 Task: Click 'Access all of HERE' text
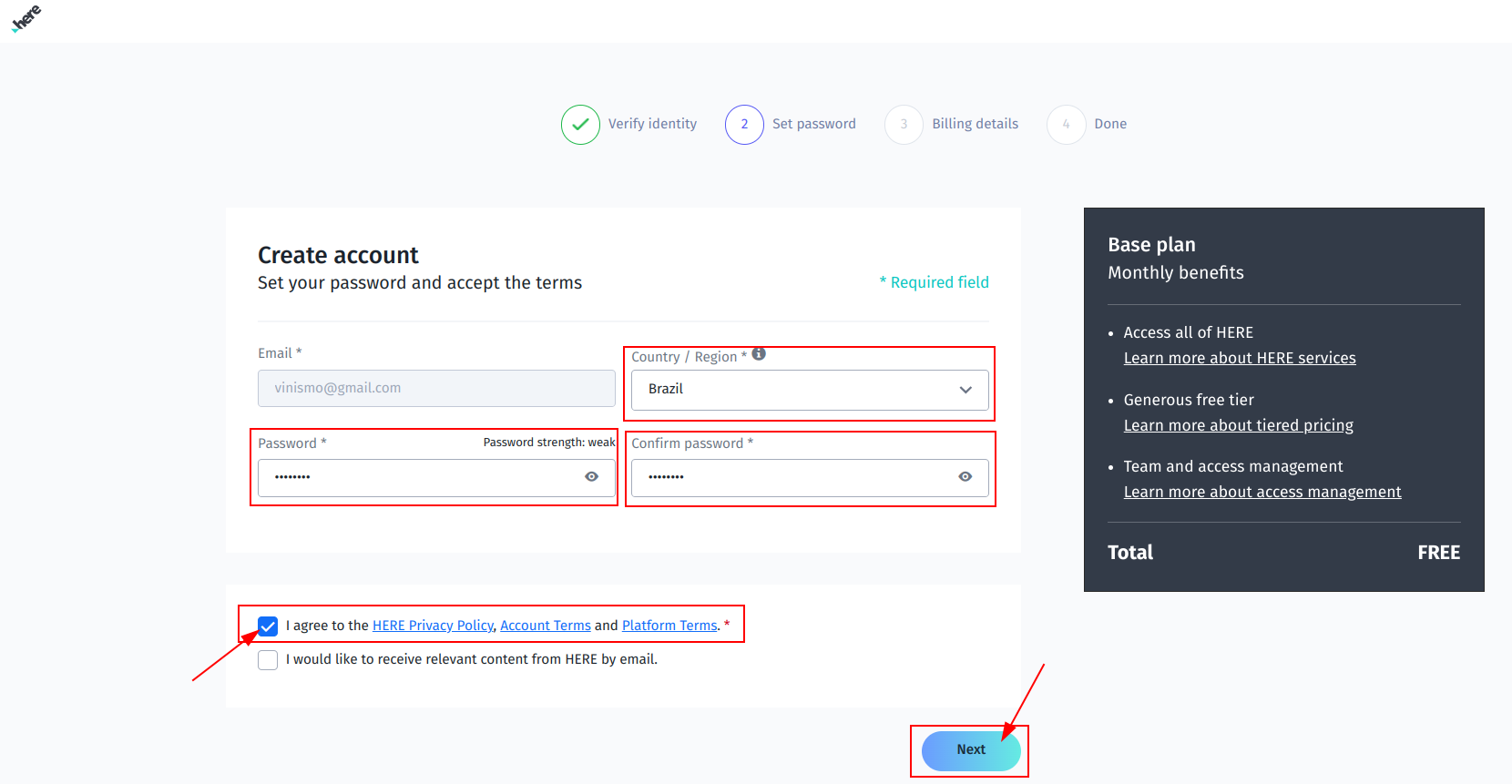click(1189, 332)
